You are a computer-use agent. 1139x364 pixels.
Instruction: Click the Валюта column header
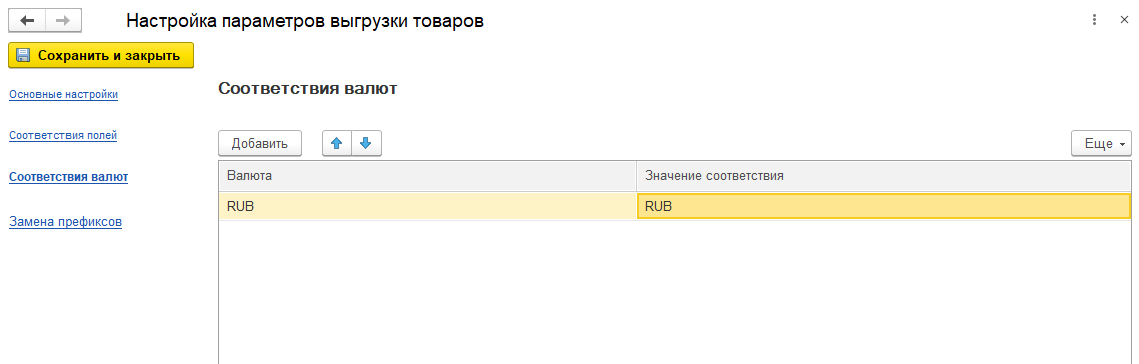[x=428, y=177]
